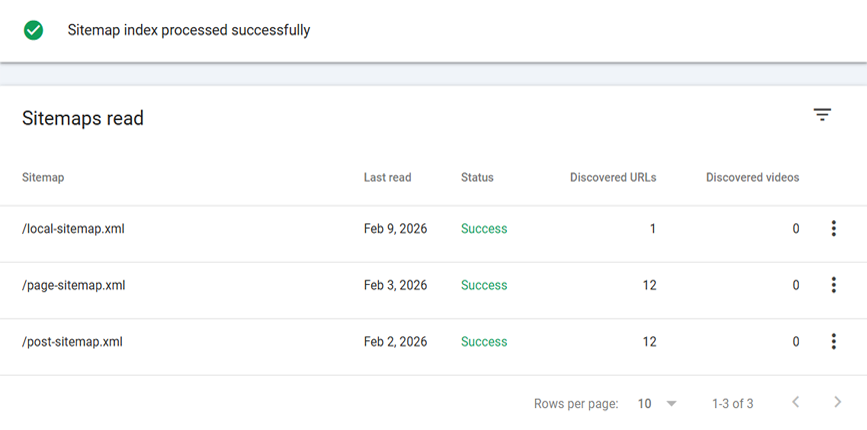Sort by the Discovered videos column header
Viewport: 867px width, 430px height.
click(x=752, y=178)
